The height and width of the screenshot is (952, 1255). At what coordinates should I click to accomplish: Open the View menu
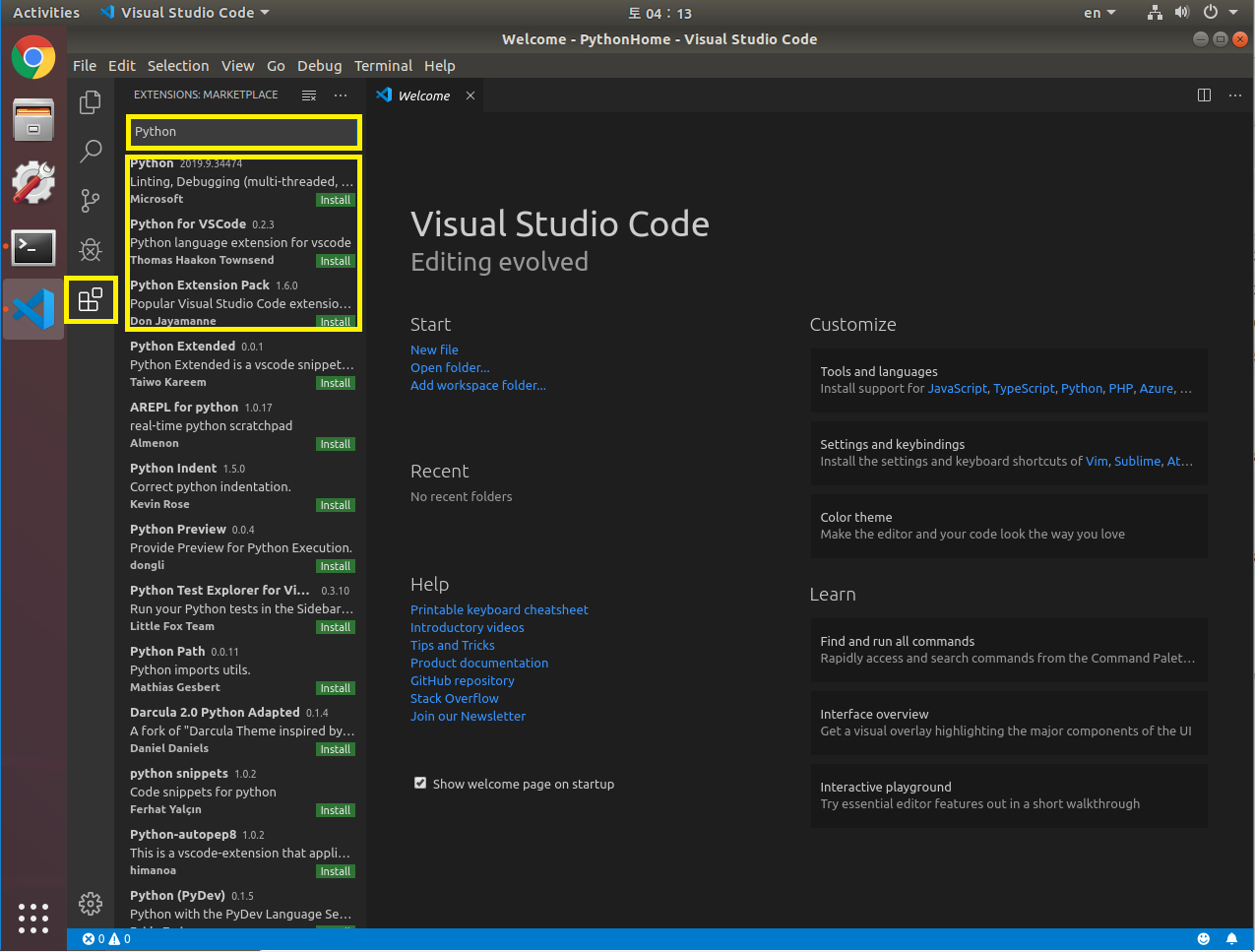click(x=238, y=66)
